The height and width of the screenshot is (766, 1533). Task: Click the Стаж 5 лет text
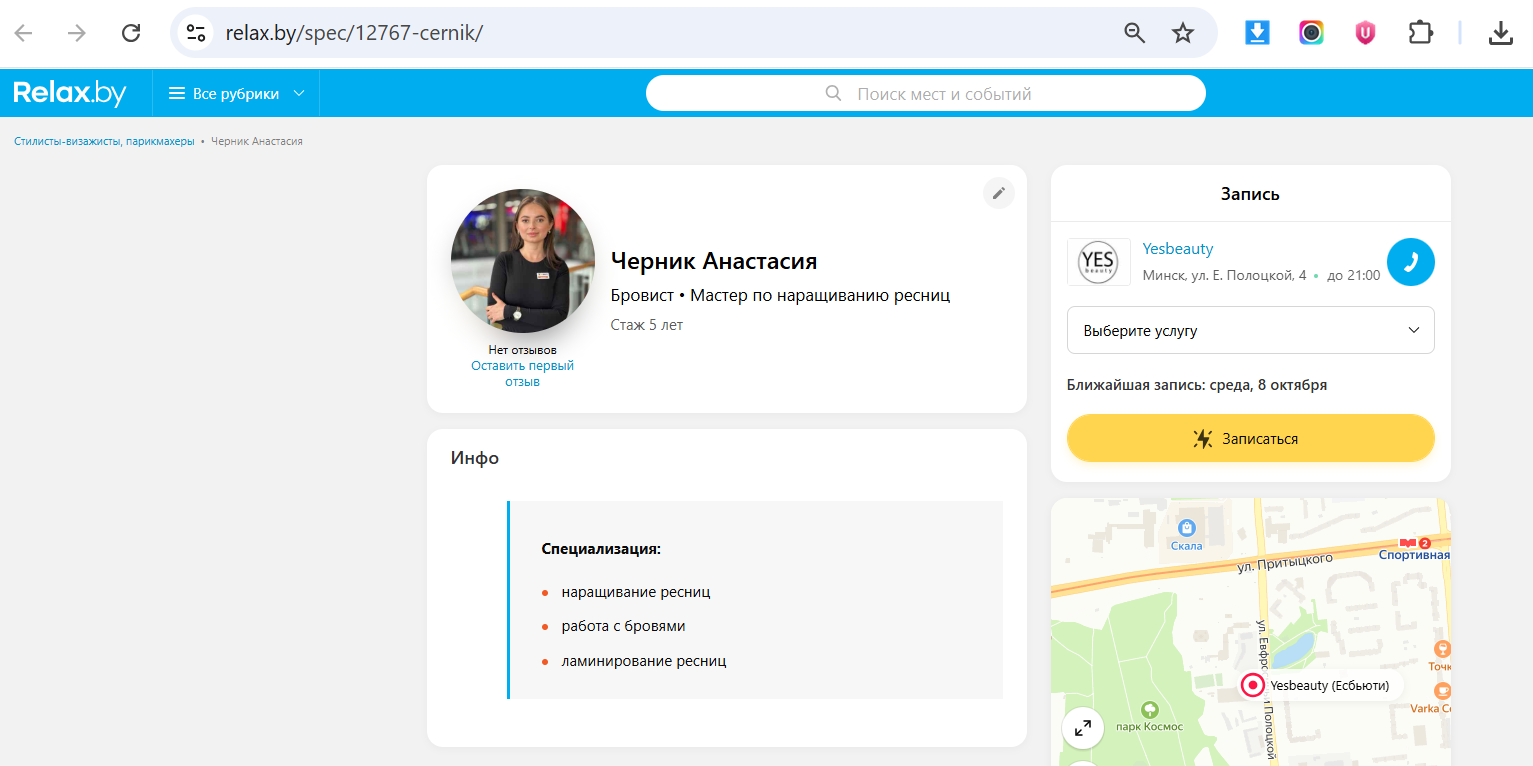[647, 325]
